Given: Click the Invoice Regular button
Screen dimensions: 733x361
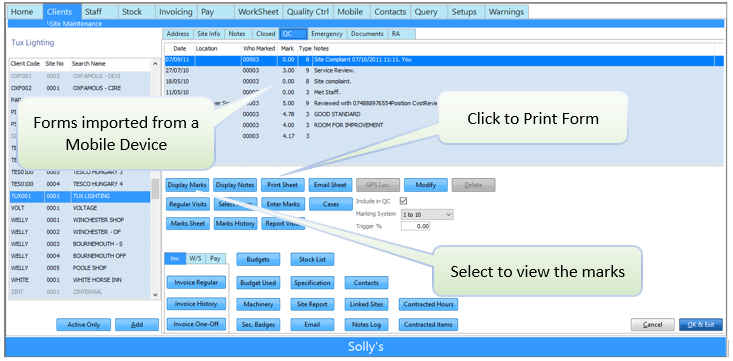Looking at the screenshot, I should pyautogui.click(x=196, y=282).
